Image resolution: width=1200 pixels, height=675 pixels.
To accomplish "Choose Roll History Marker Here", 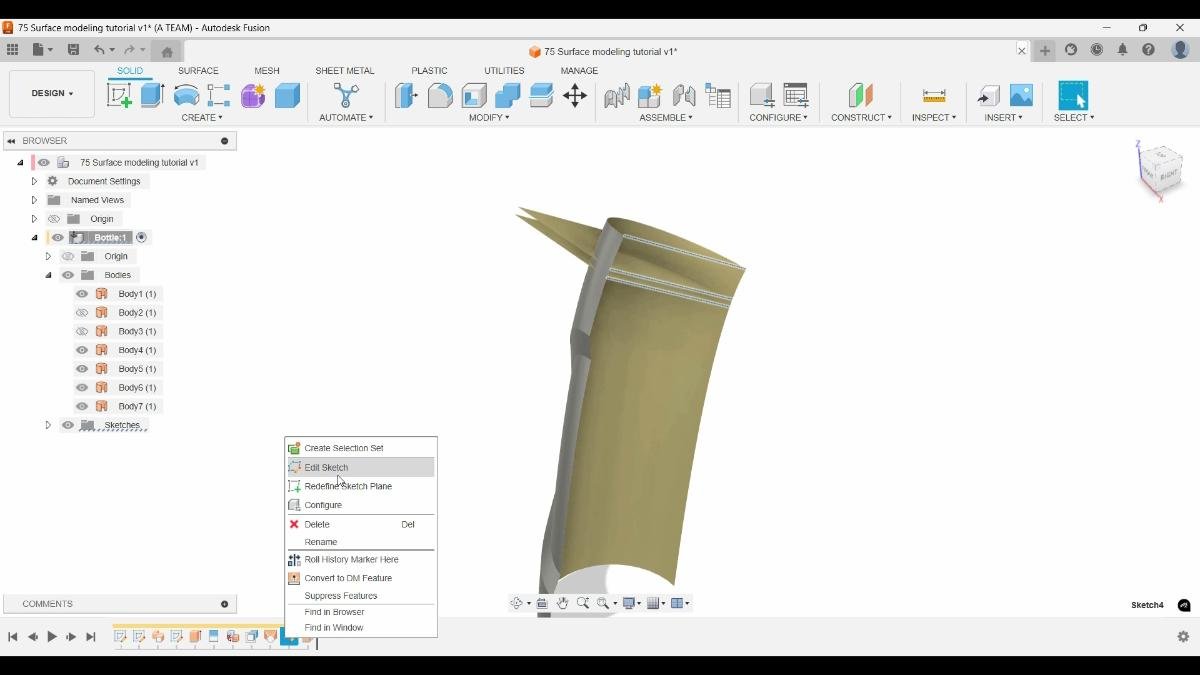I will (361, 560).
